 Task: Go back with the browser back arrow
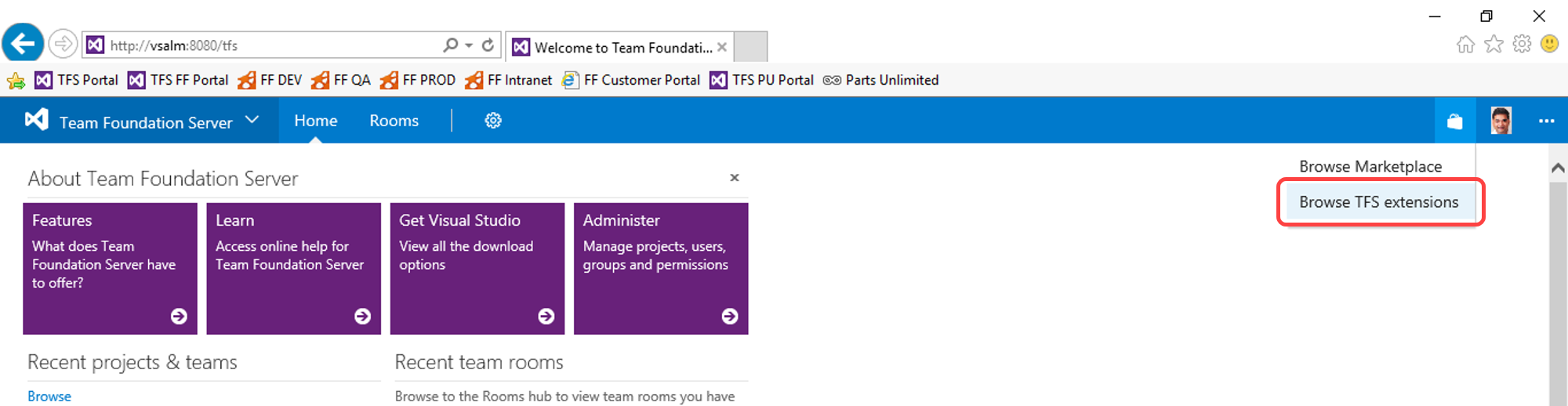(x=23, y=43)
